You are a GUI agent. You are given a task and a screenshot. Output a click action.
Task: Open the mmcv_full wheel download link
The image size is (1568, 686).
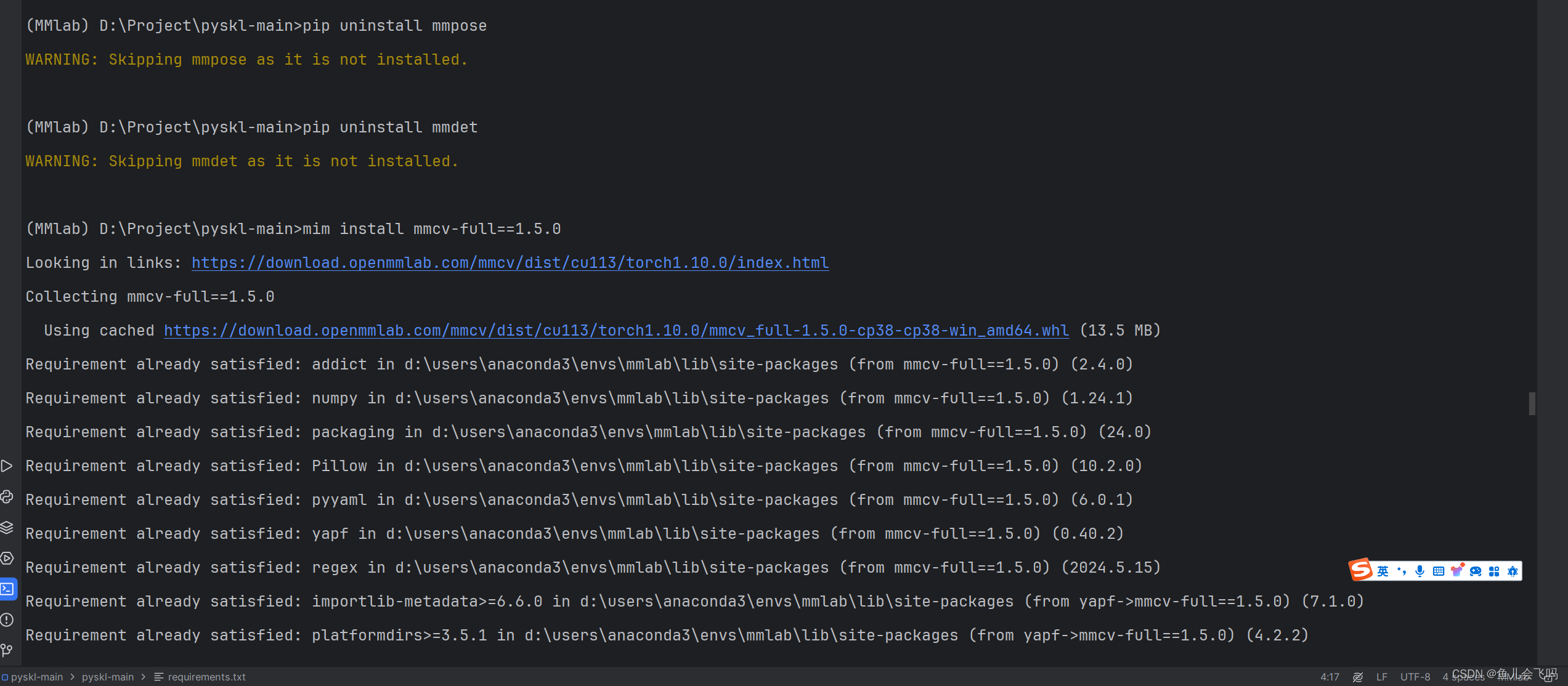tap(616, 331)
